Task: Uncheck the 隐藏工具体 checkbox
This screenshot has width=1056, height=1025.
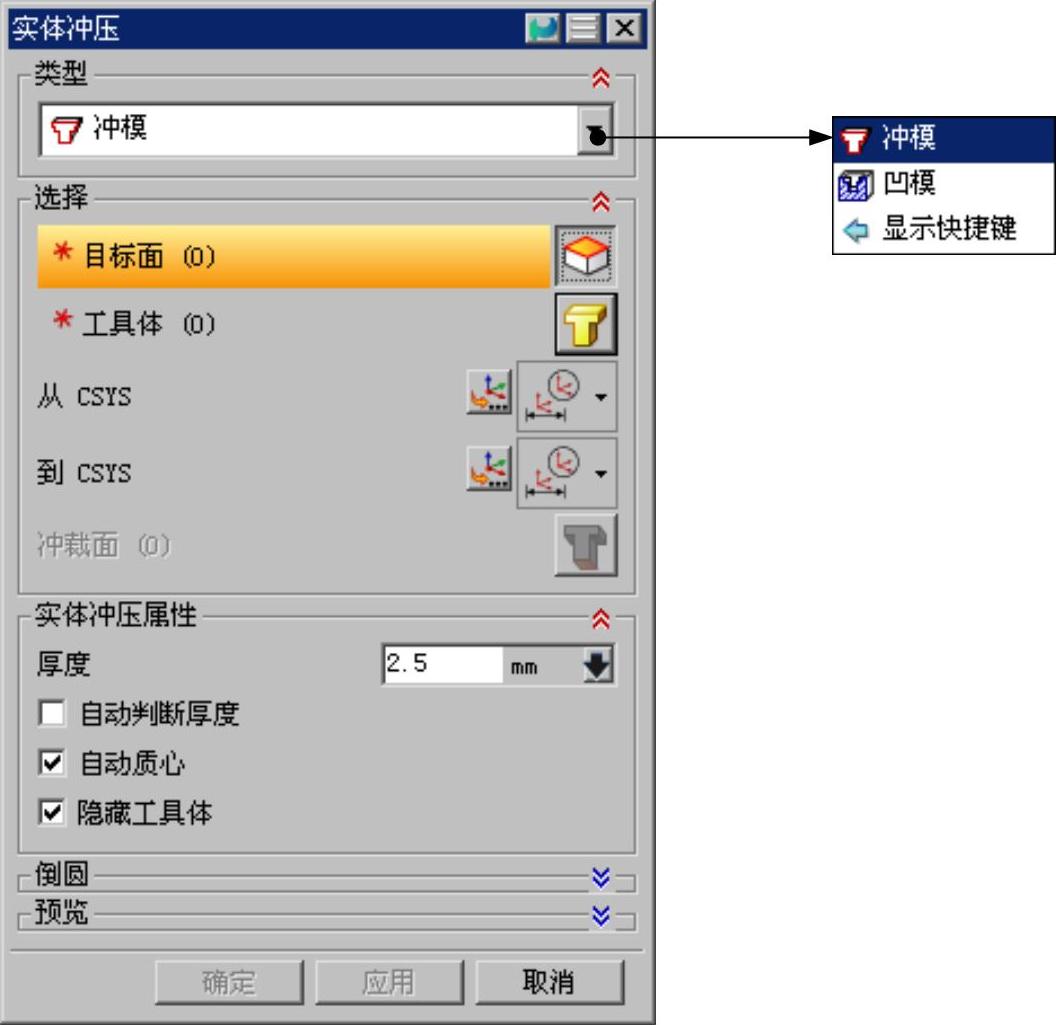Action: pyautogui.click(x=52, y=813)
